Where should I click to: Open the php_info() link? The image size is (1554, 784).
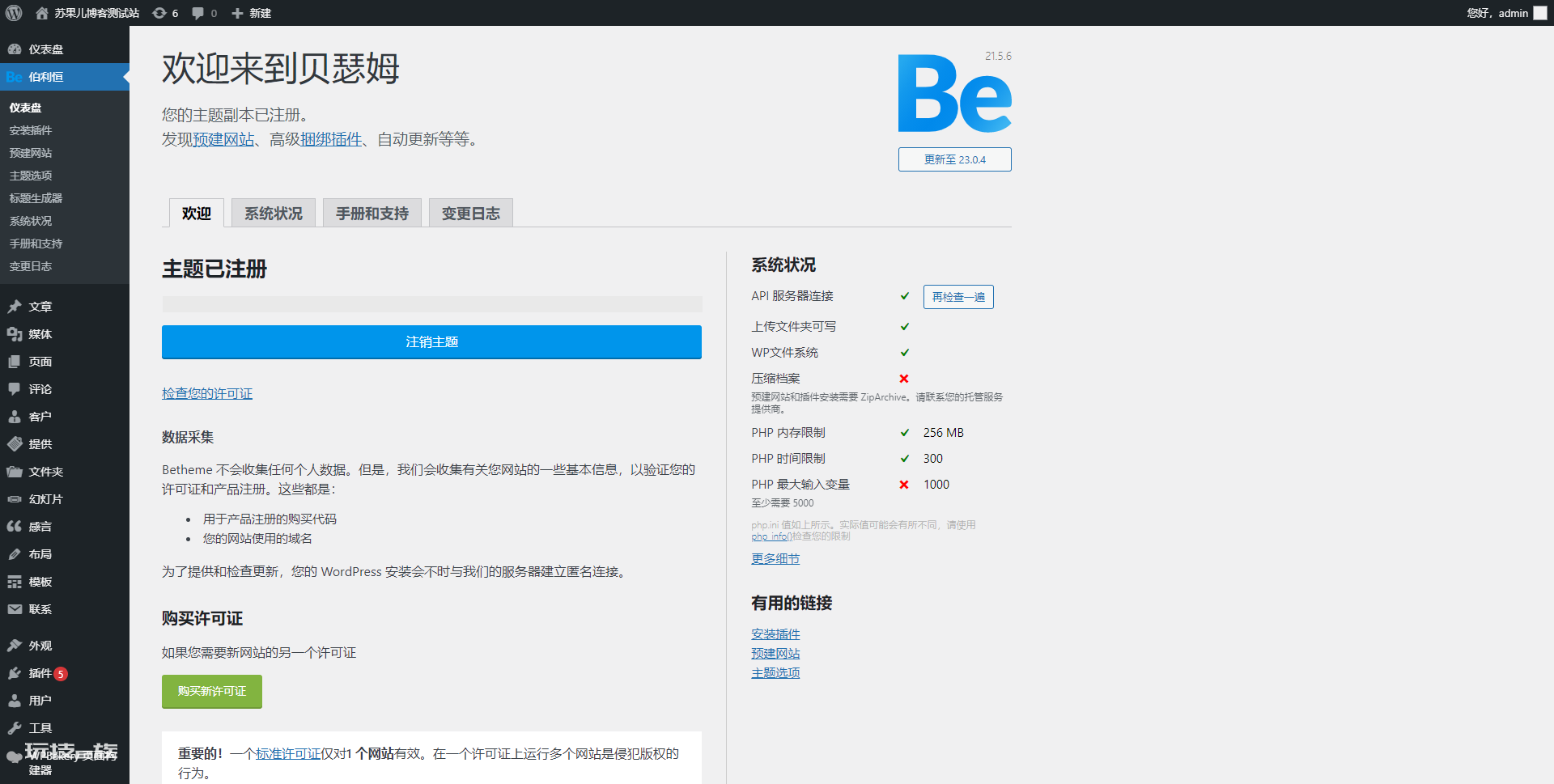(x=771, y=536)
